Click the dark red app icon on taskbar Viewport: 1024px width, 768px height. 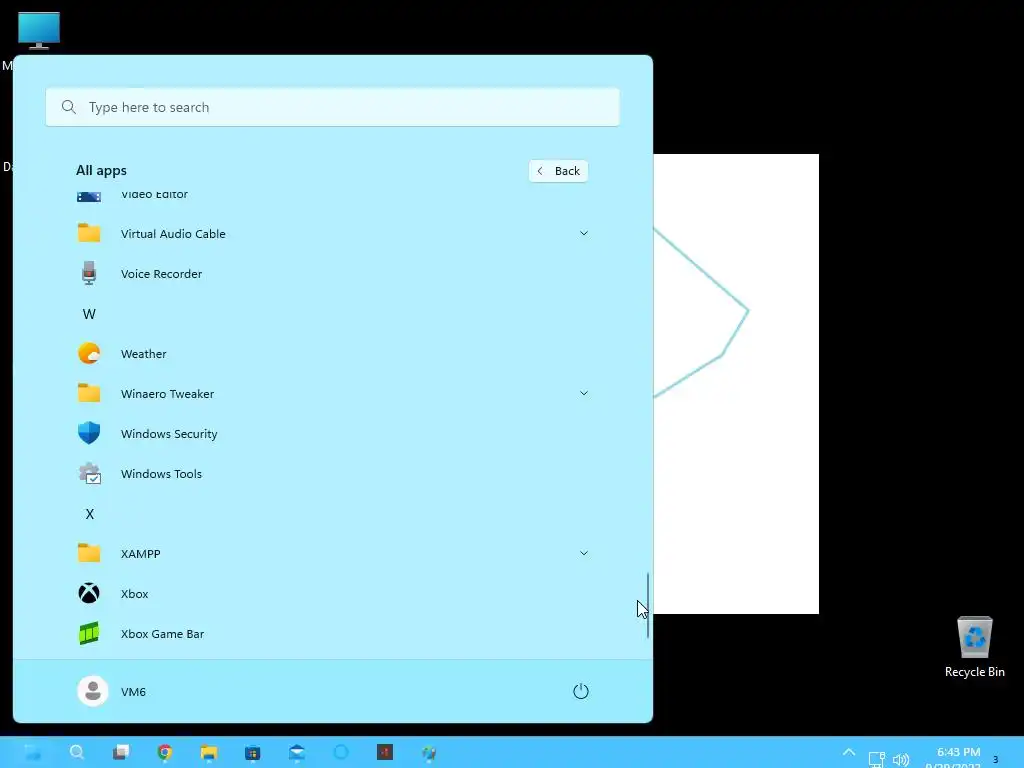(385, 752)
